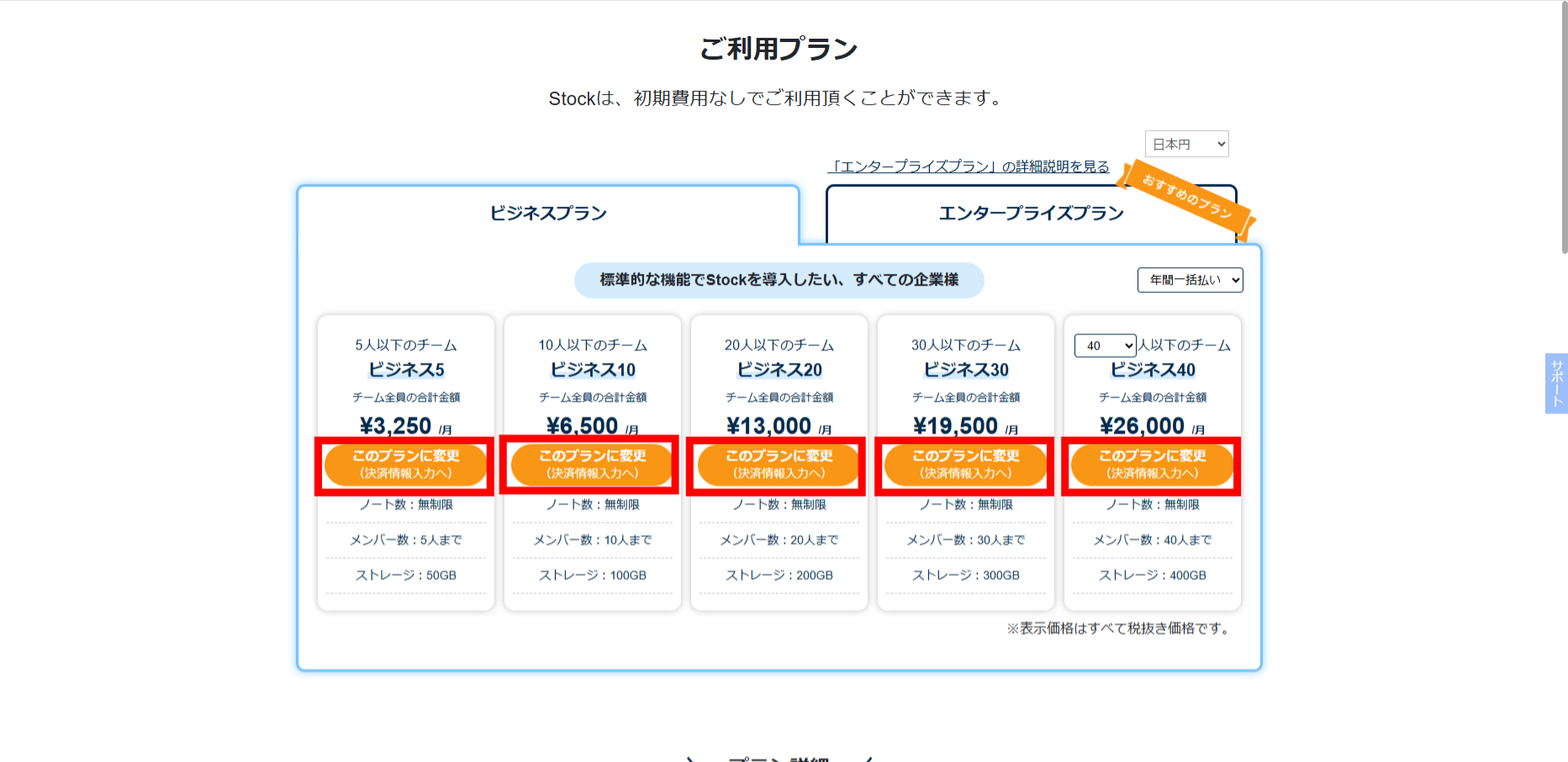Open the 40 team size dropdown
Image resolution: width=1568 pixels, height=762 pixels.
click(1105, 346)
